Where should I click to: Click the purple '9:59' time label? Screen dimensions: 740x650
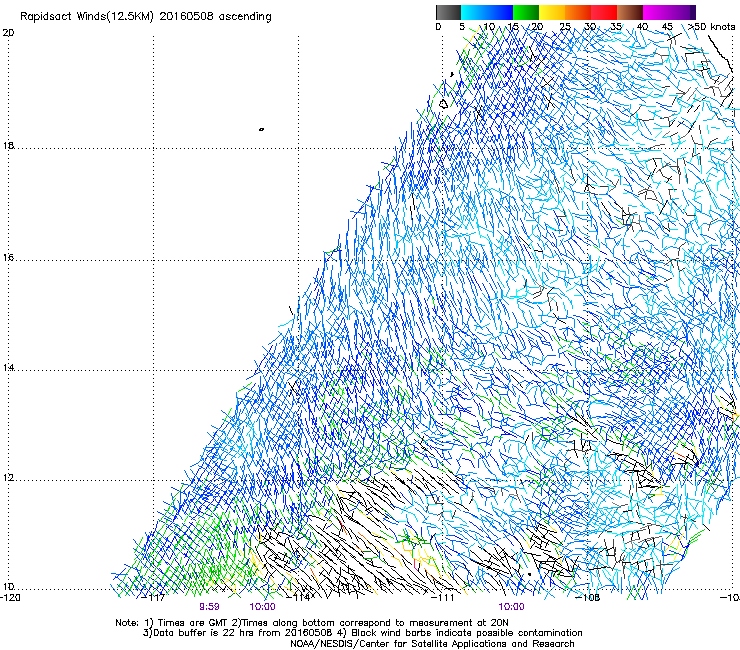coord(209,607)
